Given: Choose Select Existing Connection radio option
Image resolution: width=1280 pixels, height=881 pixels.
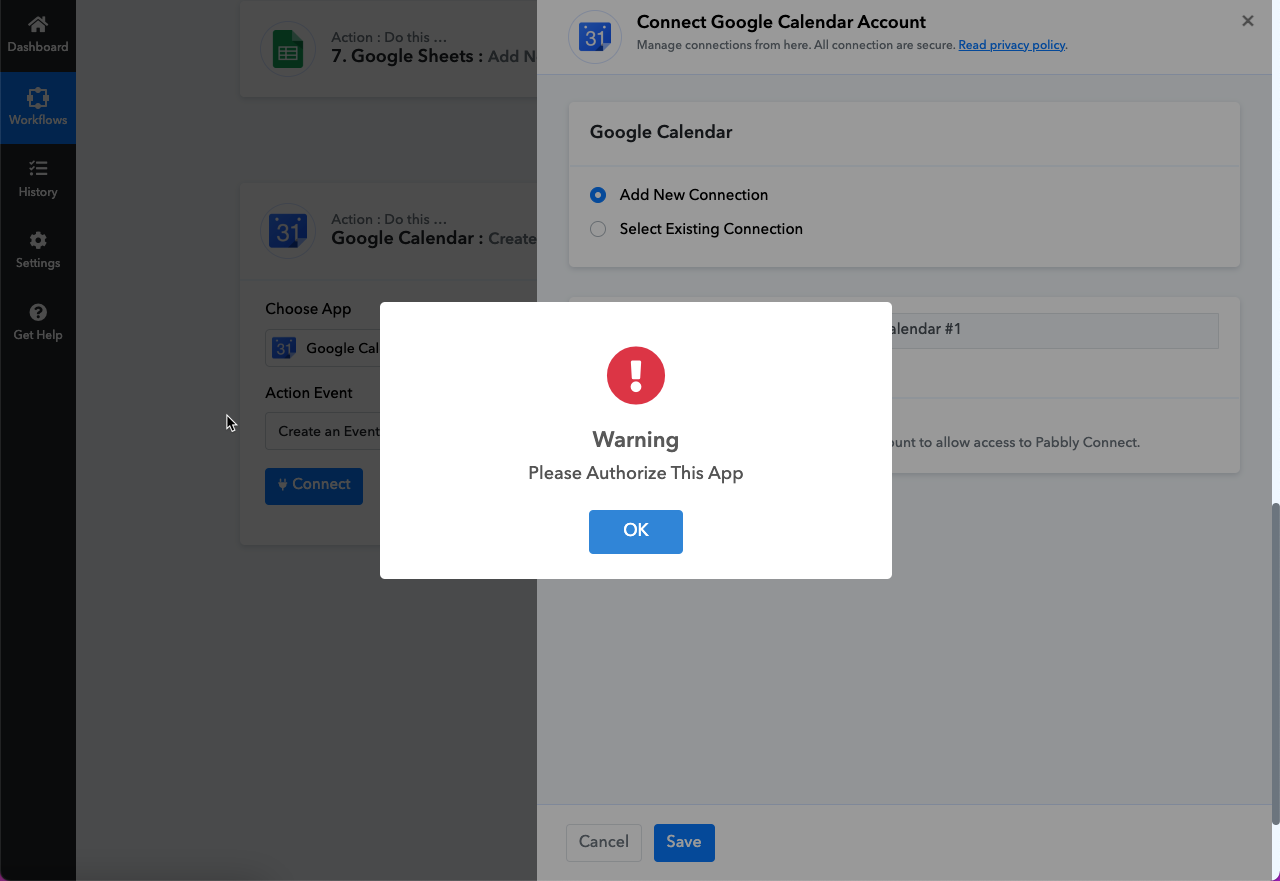Looking at the screenshot, I should click(598, 229).
